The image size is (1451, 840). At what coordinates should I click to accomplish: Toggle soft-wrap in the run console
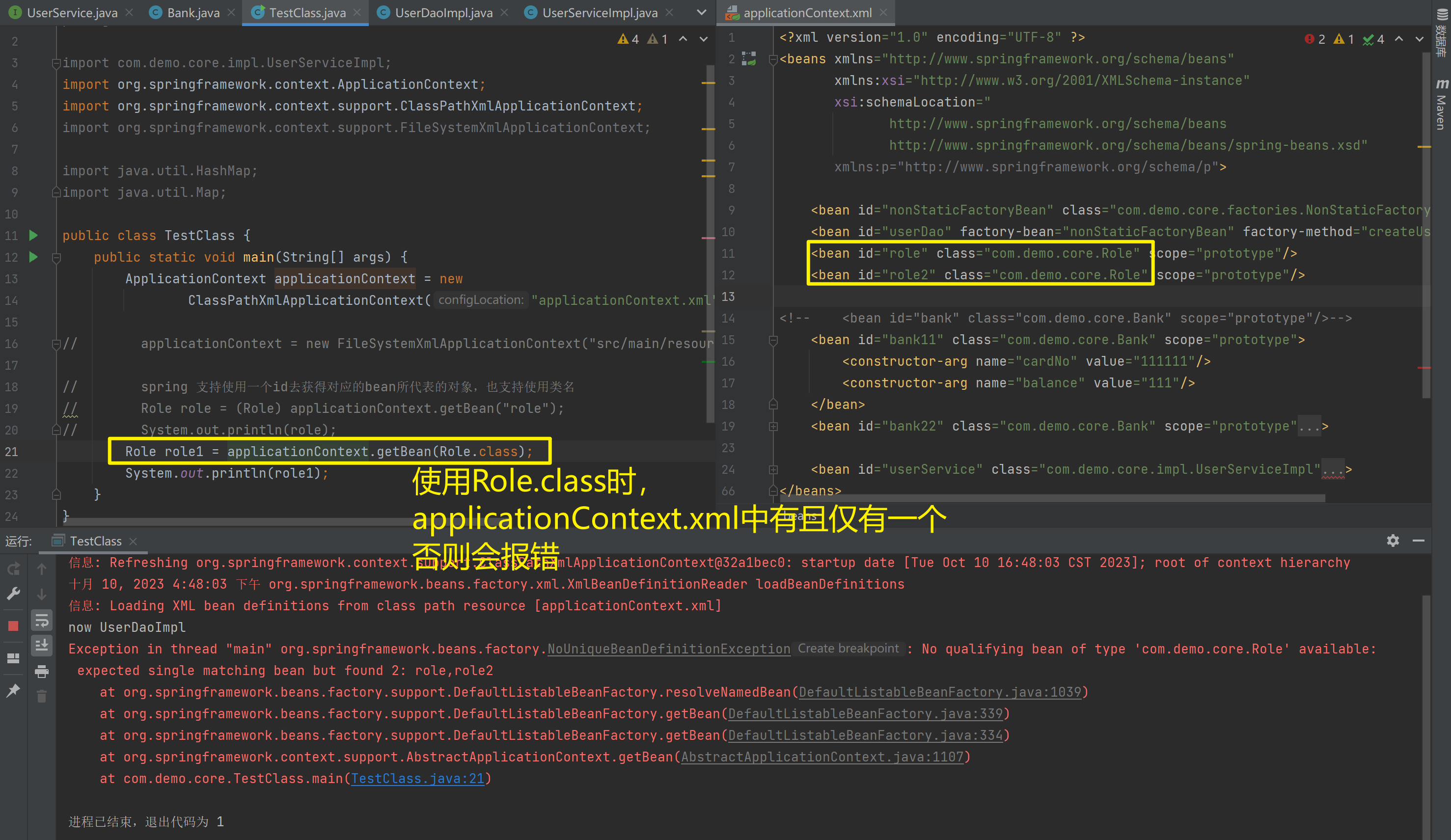pyautogui.click(x=41, y=621)
